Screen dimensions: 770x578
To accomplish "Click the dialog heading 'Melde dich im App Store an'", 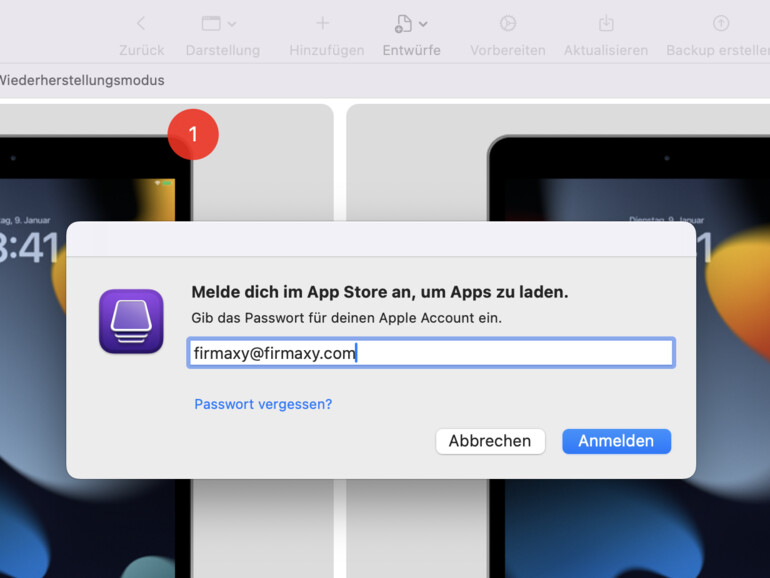I will point(380,292).
